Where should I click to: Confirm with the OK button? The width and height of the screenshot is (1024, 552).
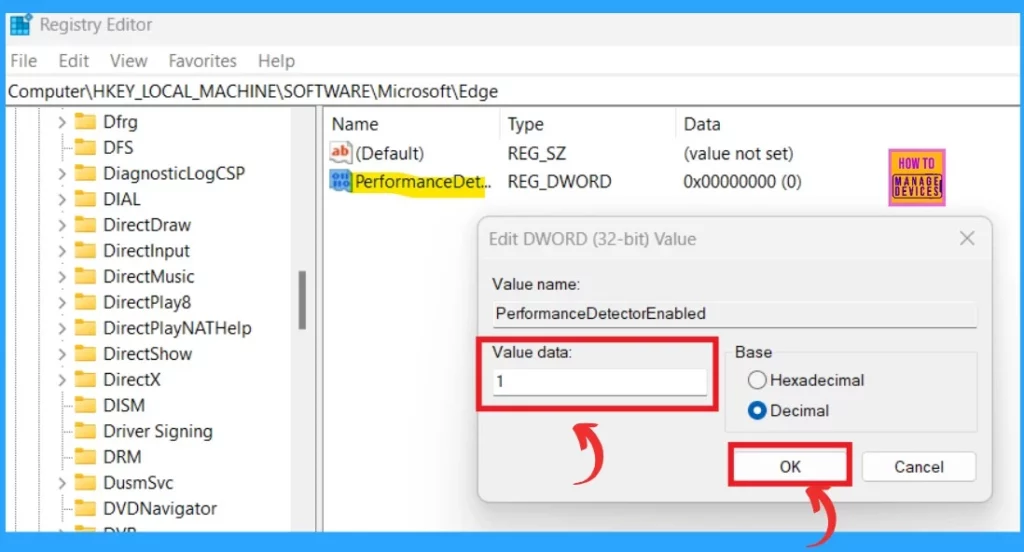(790, 466)
